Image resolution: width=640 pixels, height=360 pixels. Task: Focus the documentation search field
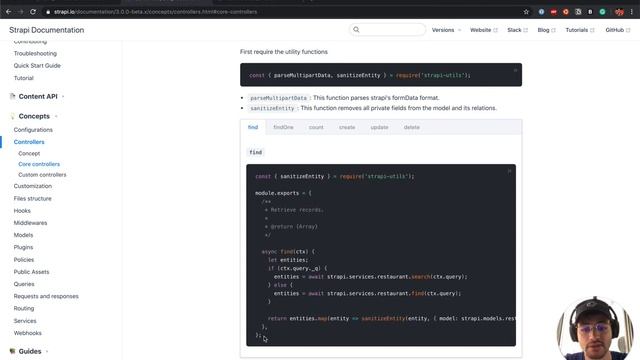(388, 29)
